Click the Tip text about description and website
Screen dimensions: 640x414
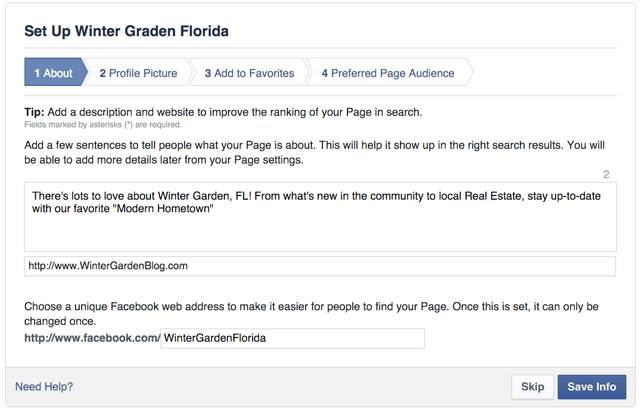tap(223, 112)
